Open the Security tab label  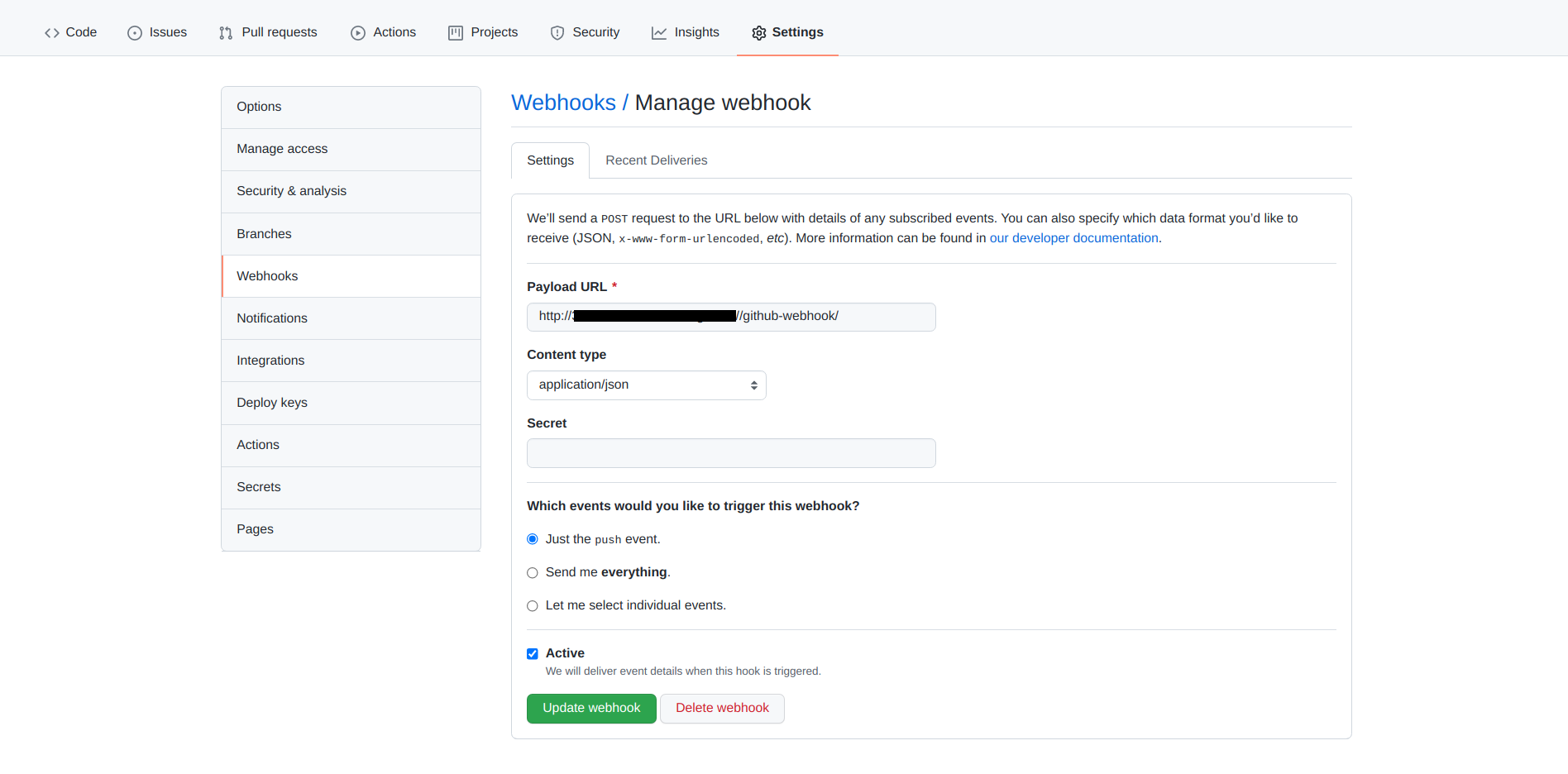pos(596,32)
